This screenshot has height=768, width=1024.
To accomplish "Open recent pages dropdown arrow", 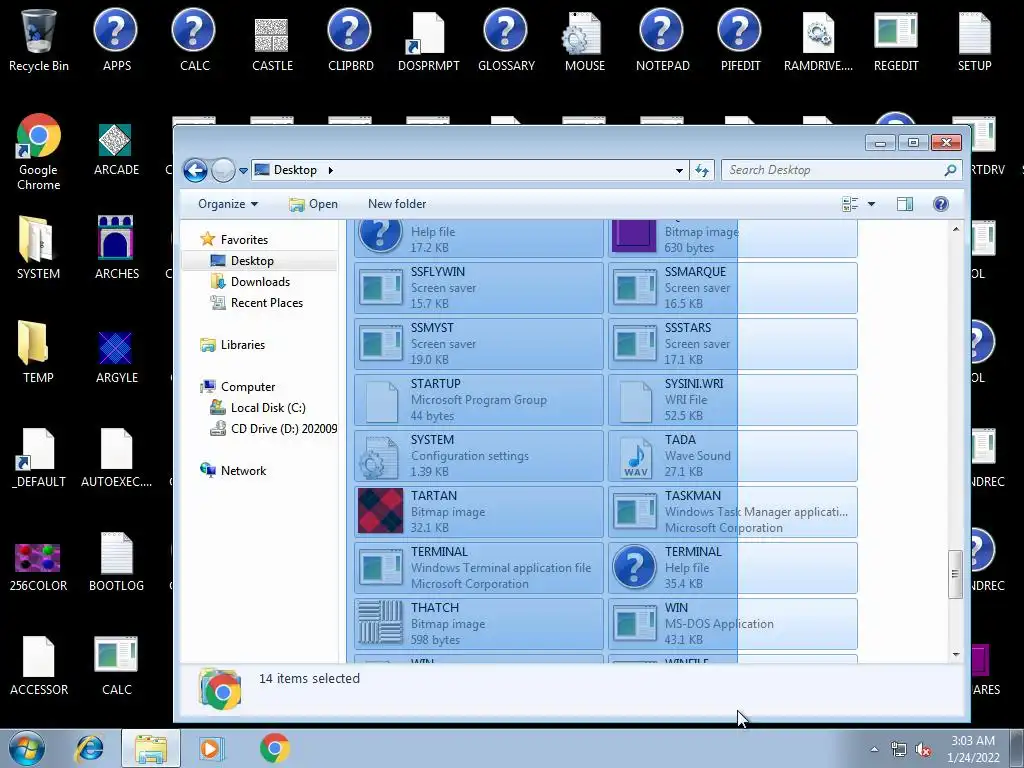I will coord(243,171).
